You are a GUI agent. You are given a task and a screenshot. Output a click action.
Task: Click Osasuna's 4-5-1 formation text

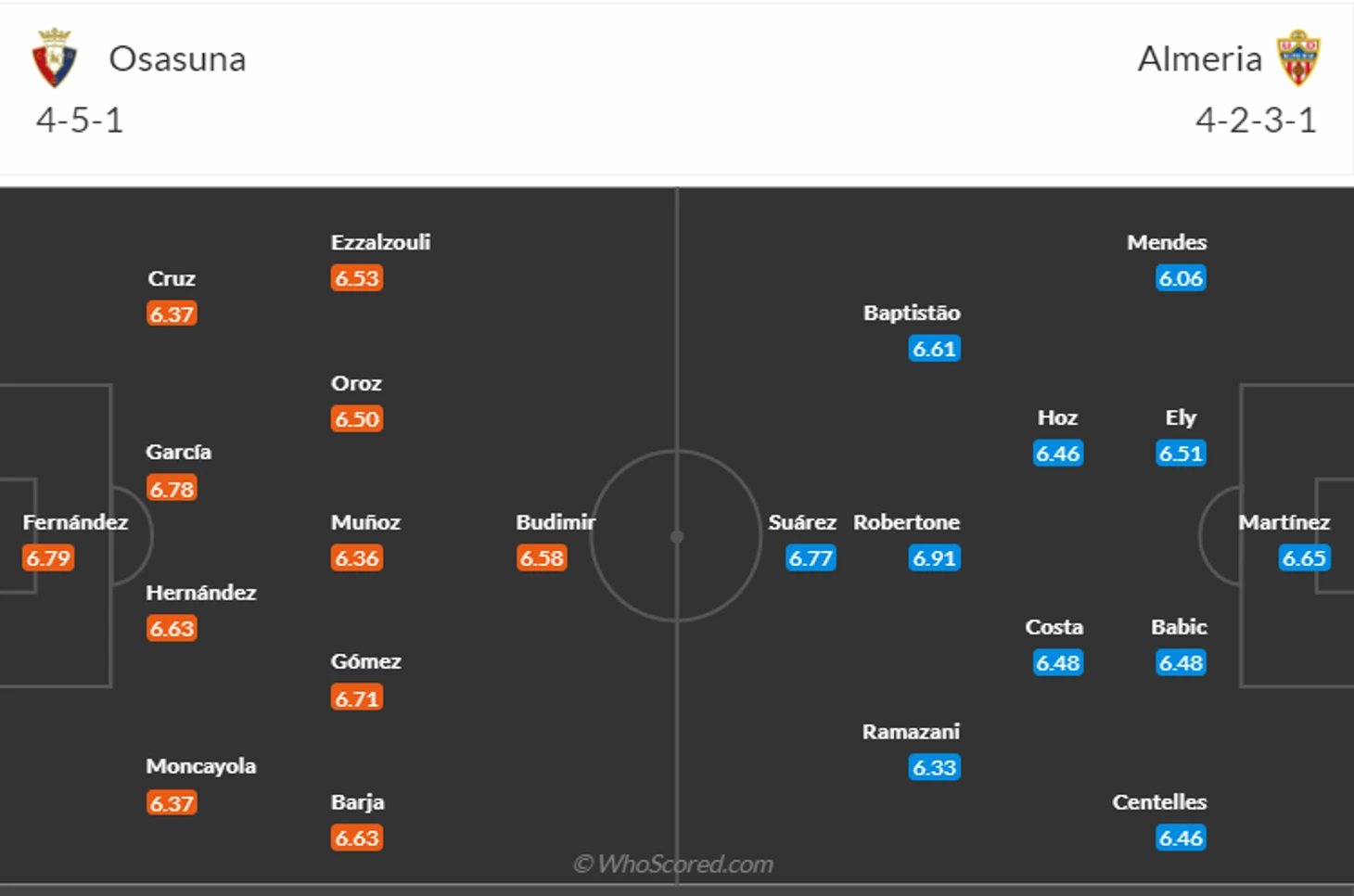click(80, 121)
